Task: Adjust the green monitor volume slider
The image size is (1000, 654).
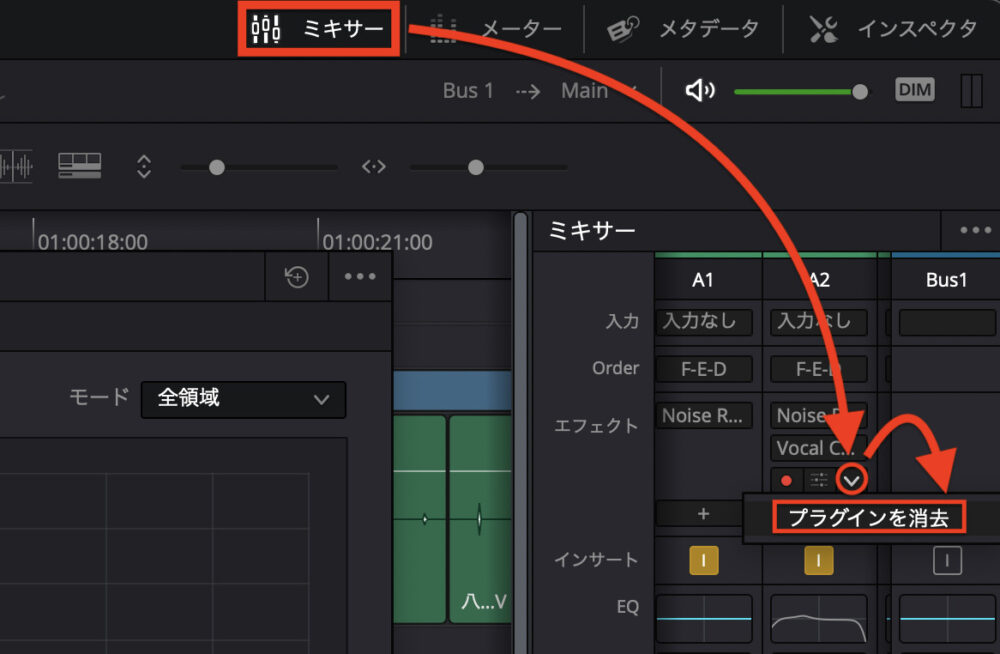Action: (x=800, y=92)
